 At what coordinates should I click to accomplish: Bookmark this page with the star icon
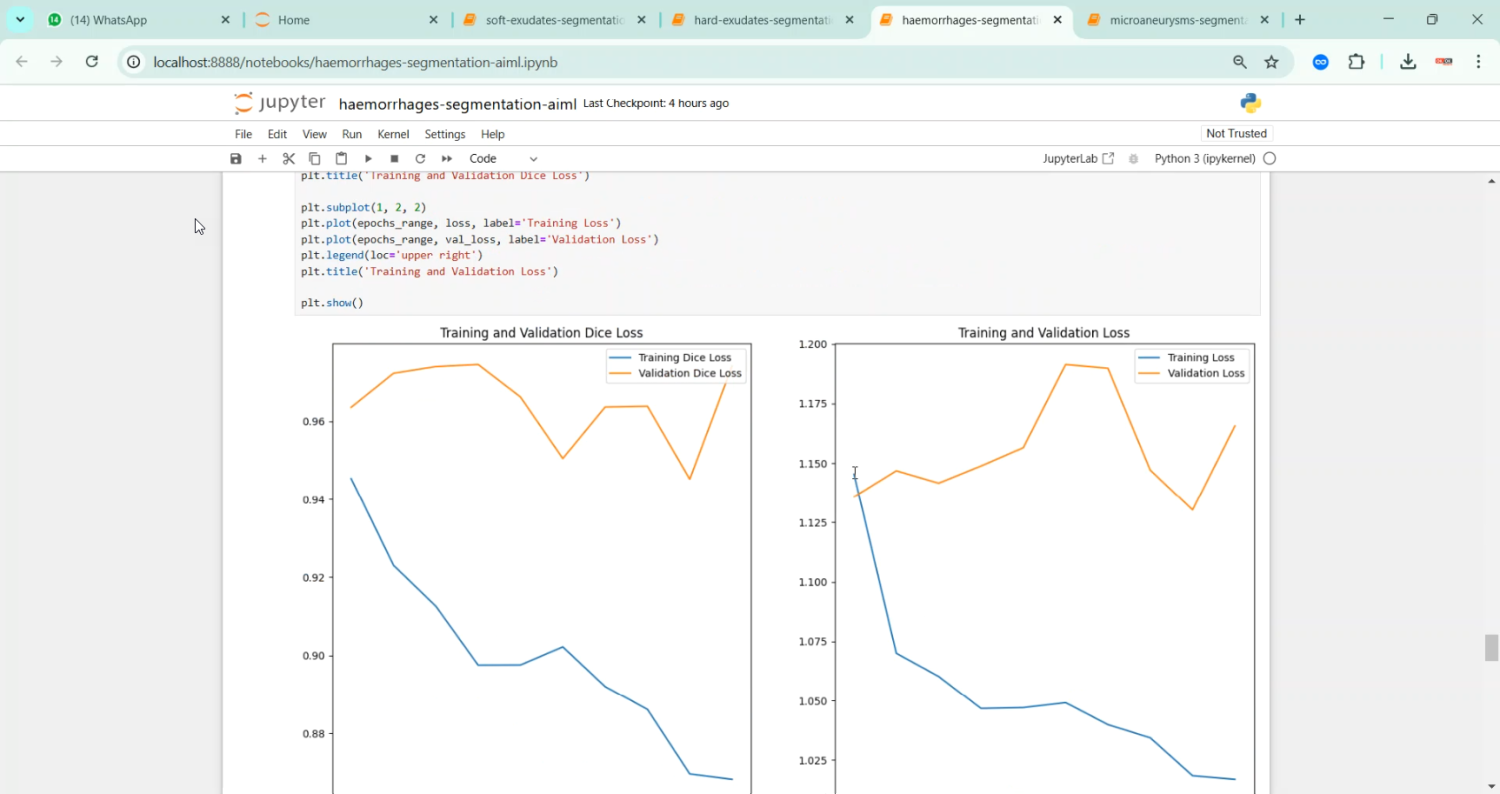tap(1271, 62)
